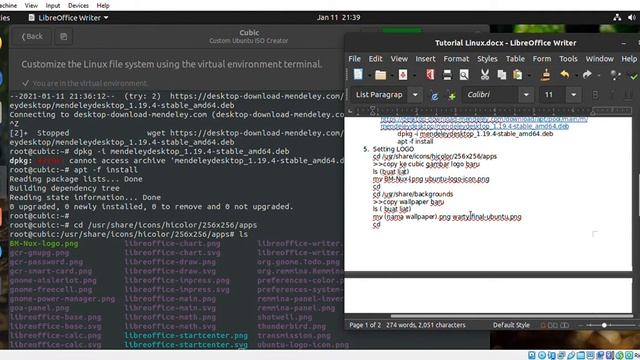This screenshot has height=360, width=640.
Task: Click the Back button in Cubic
Action: click(32, 37)
